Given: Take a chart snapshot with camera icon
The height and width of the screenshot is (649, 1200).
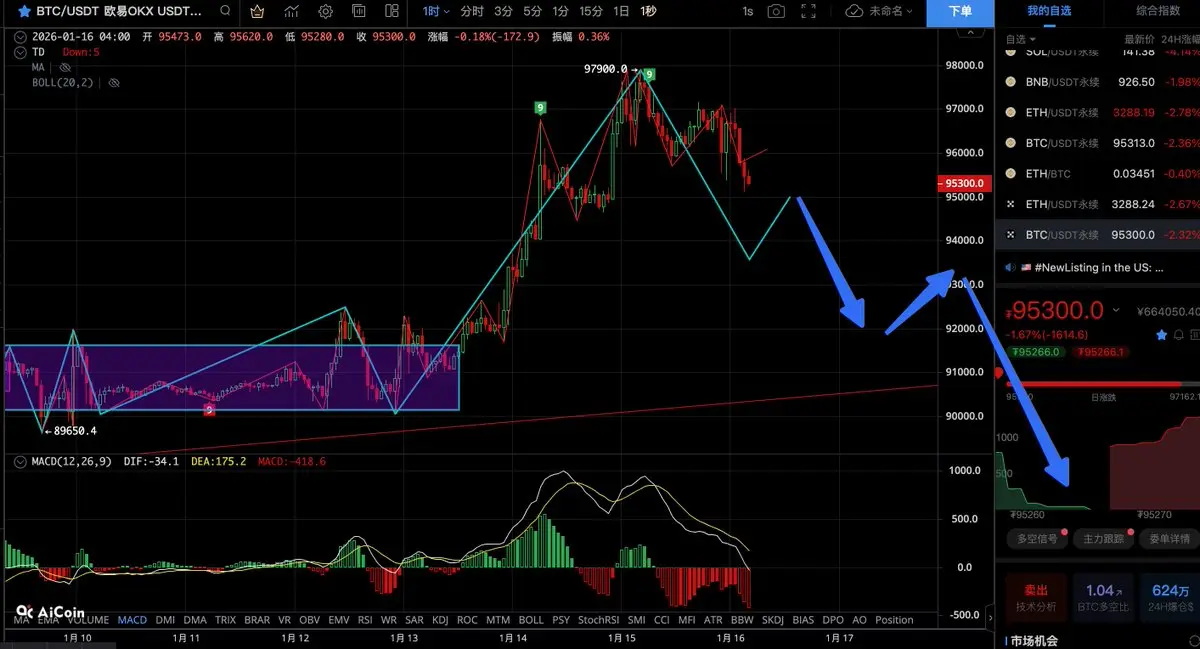Looking at the screenshot, I should 776,11.
